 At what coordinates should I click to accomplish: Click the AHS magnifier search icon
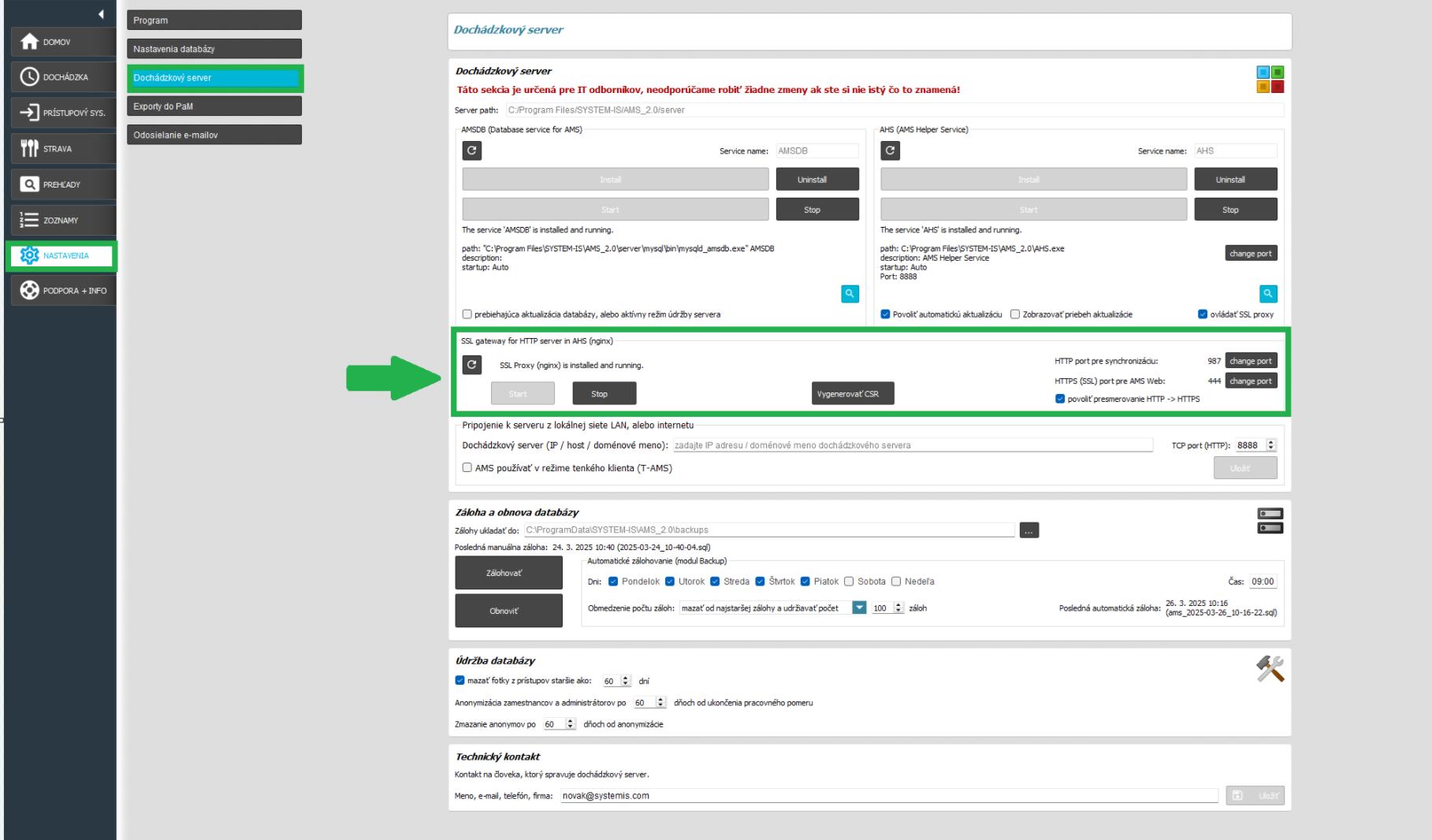tap(1267, 294)
